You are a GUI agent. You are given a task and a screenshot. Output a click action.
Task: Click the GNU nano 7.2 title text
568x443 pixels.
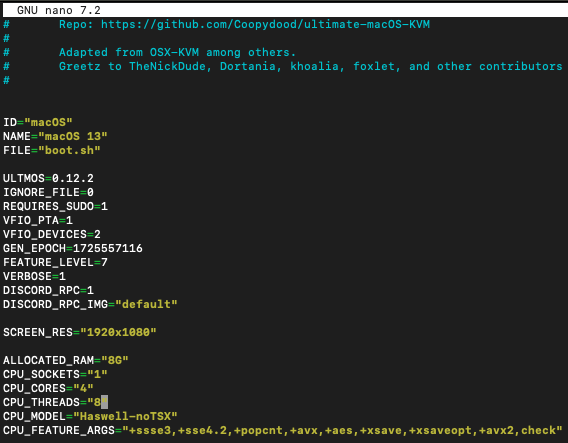(x=59, y=10)
